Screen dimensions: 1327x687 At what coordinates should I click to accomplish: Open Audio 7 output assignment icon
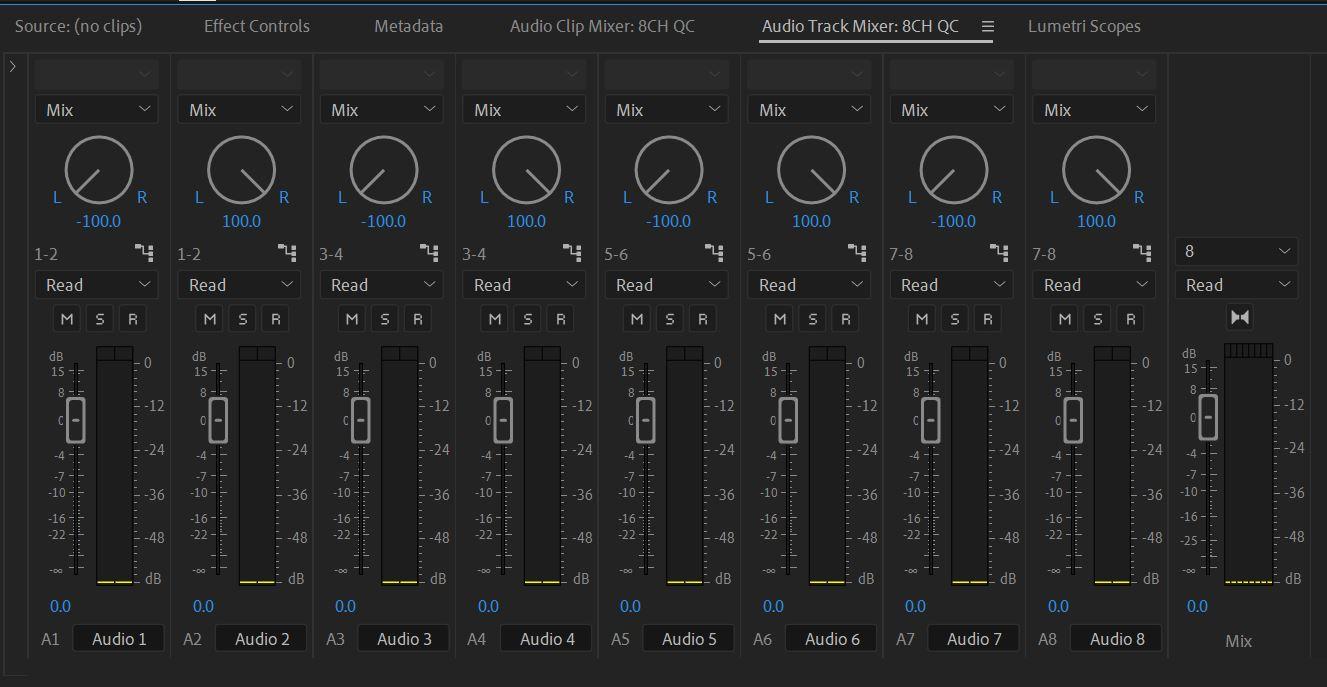click(x=1000, y=253)
